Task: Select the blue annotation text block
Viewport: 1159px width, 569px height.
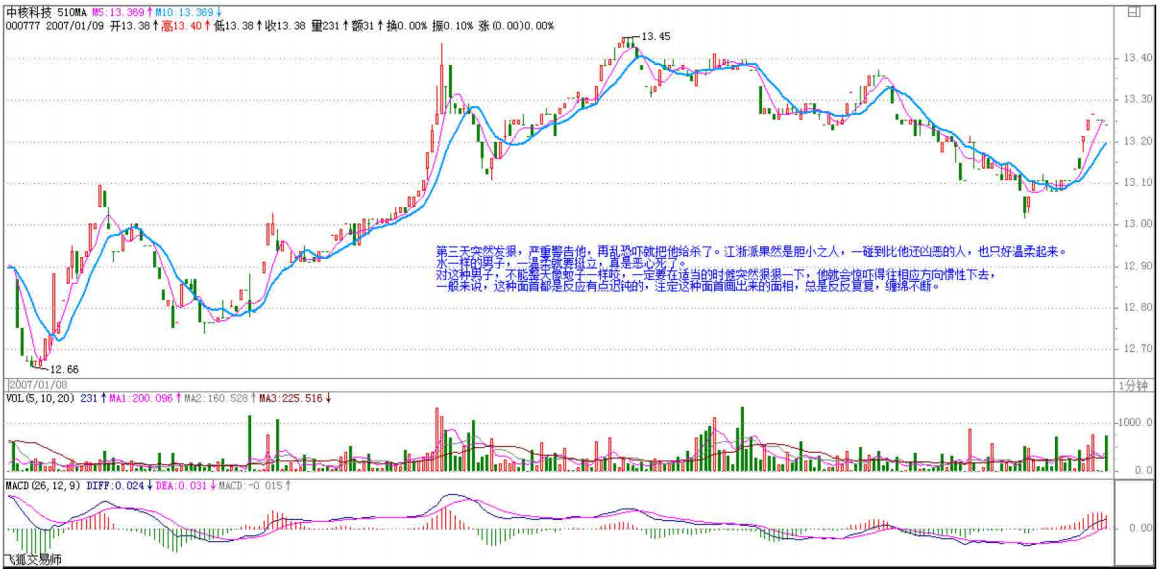Action: click(750, 268)
